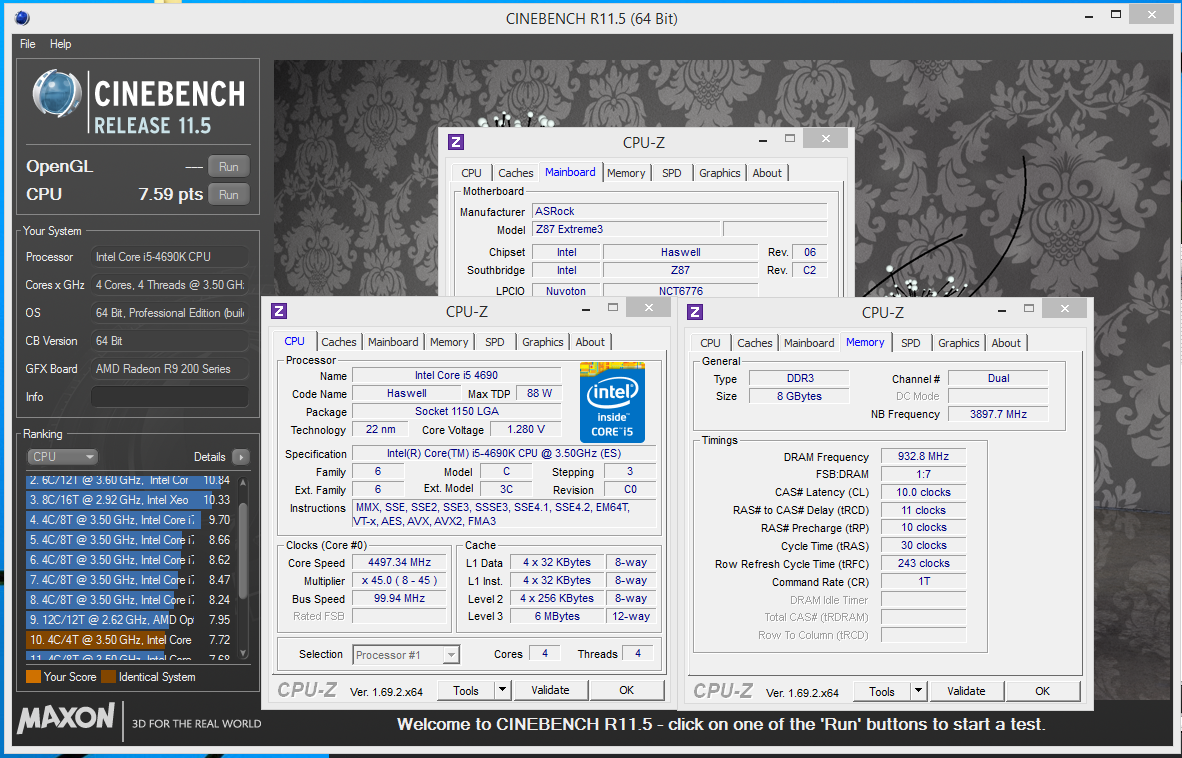Run the CPU benchmark

tap(228, 194)
